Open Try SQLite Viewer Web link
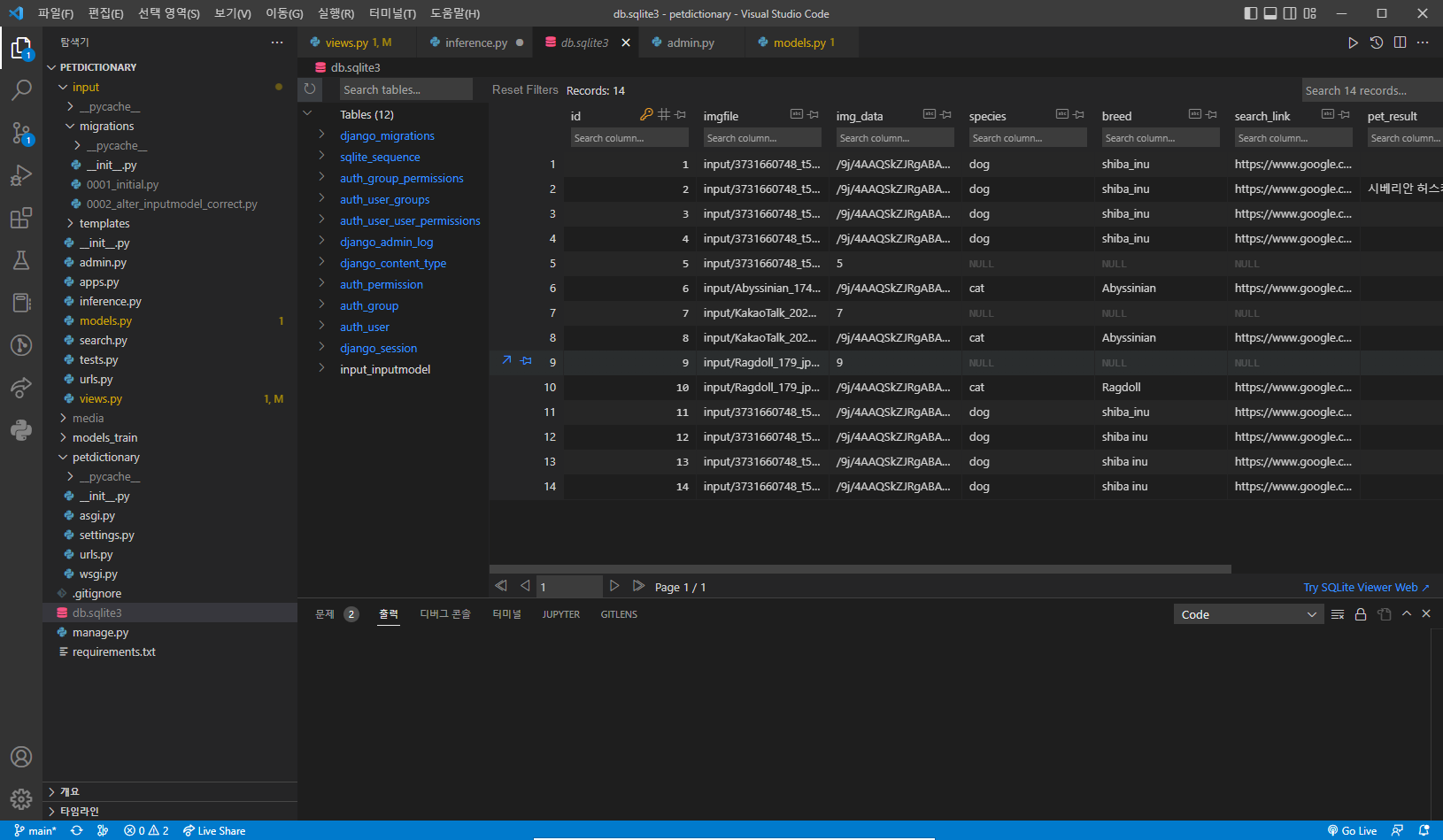Viewport: 1443px width, 840px height. tap(1366, 587)
